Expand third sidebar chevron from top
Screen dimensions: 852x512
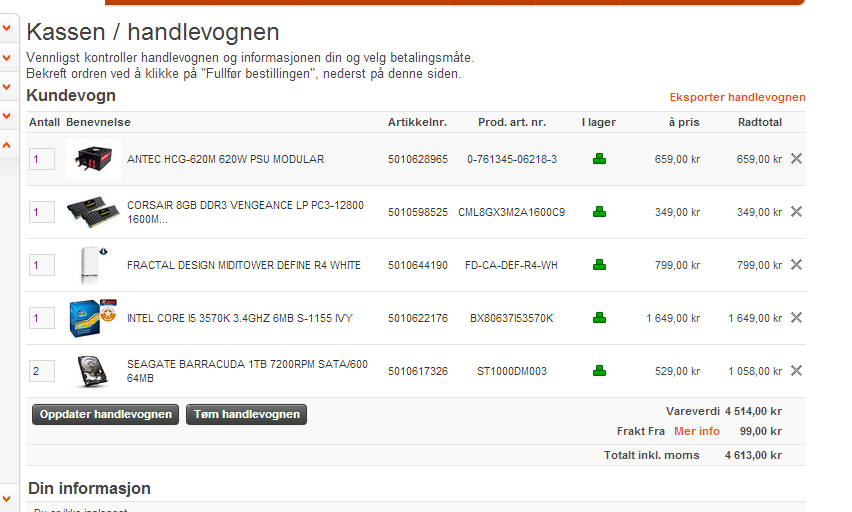coord(7,86)
